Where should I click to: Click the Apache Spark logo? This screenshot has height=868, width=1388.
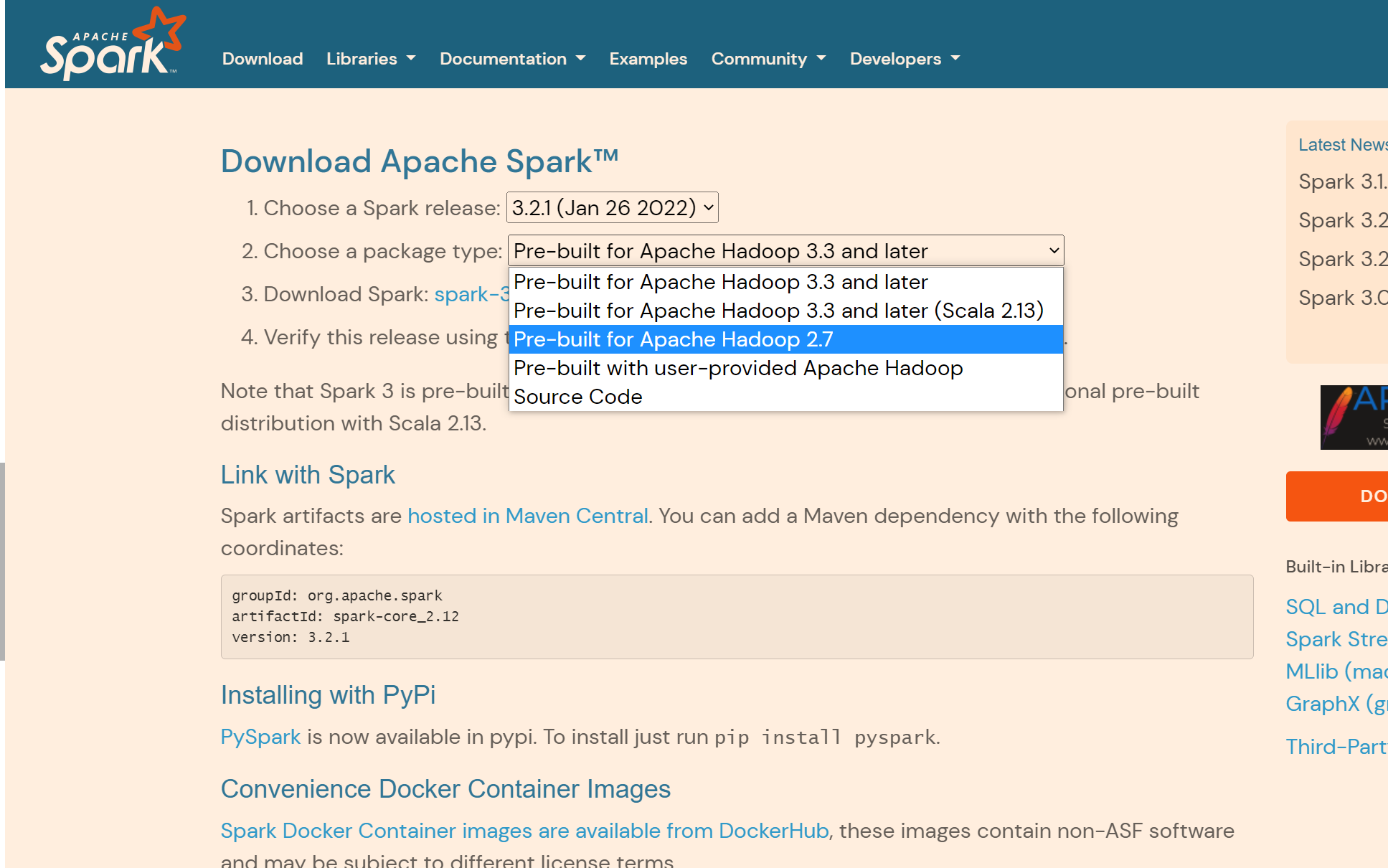[x=113, y=44]
